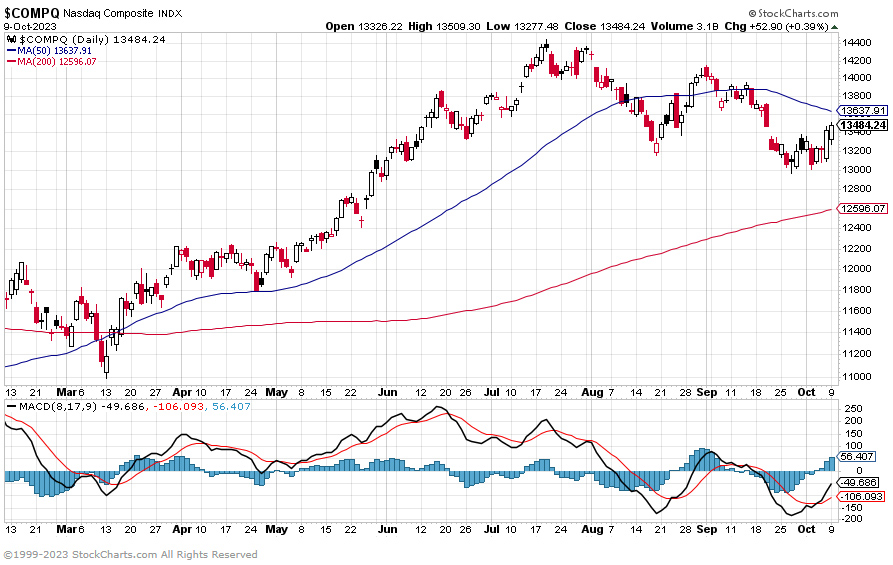Click the $COMPQ ticker symbol title
This screenshot has width=893, height=565.
coord(32,13)
